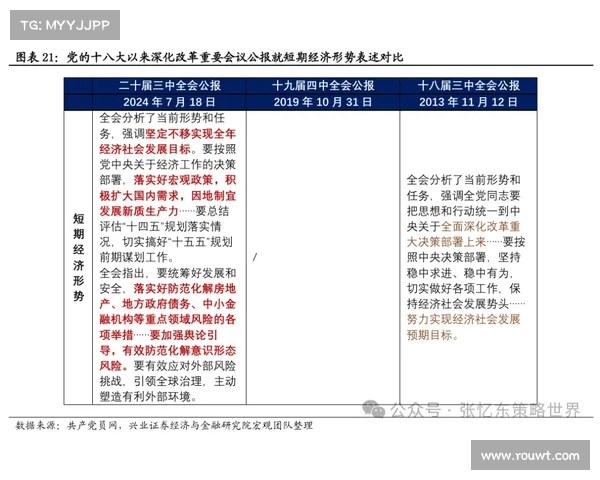This screenshot has height=480, width=600.
Task: Select the header '十九届四中全会公报'
Action: (323, 85)
